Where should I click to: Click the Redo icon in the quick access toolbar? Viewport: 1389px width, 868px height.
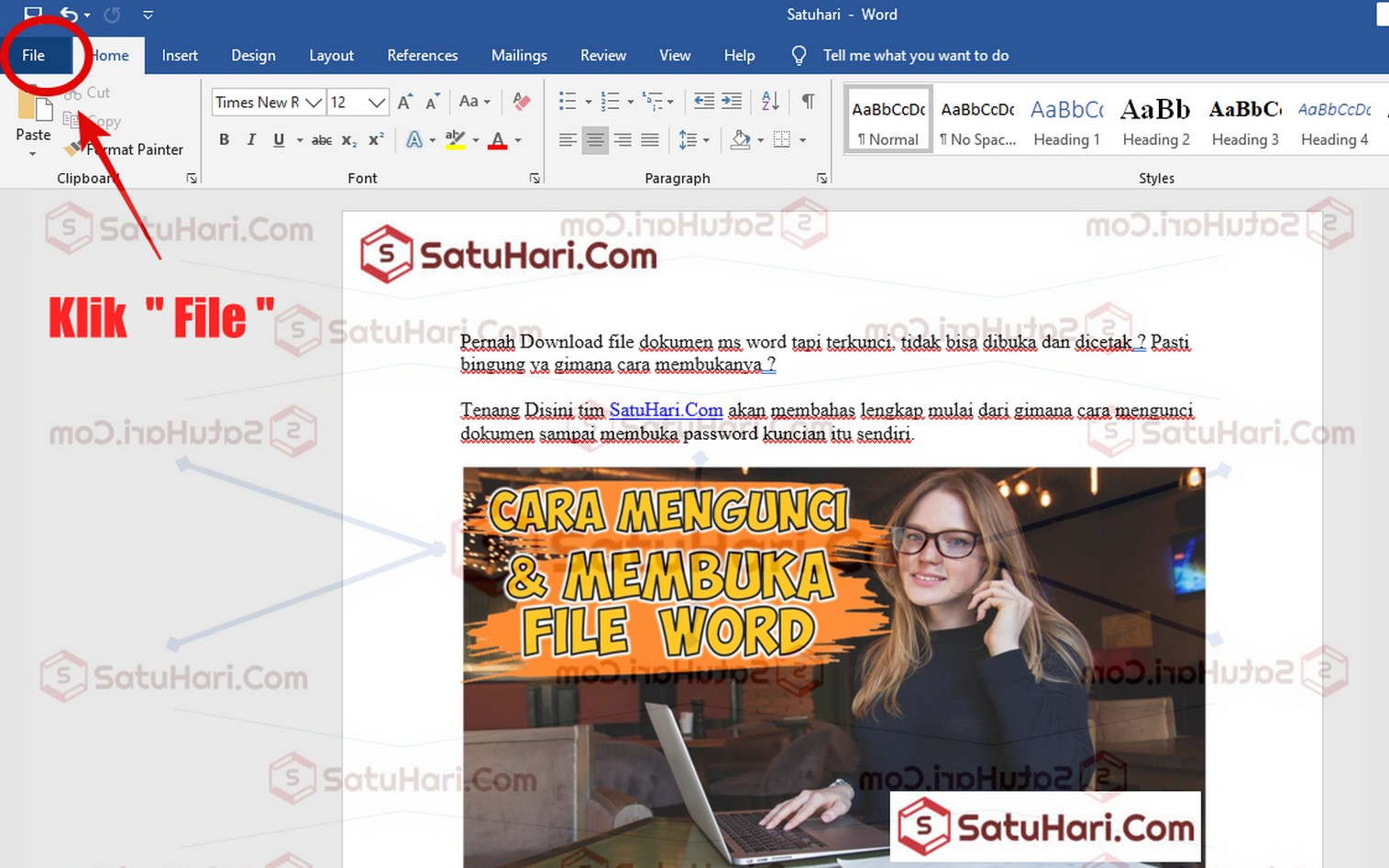[x=112, y=14]
